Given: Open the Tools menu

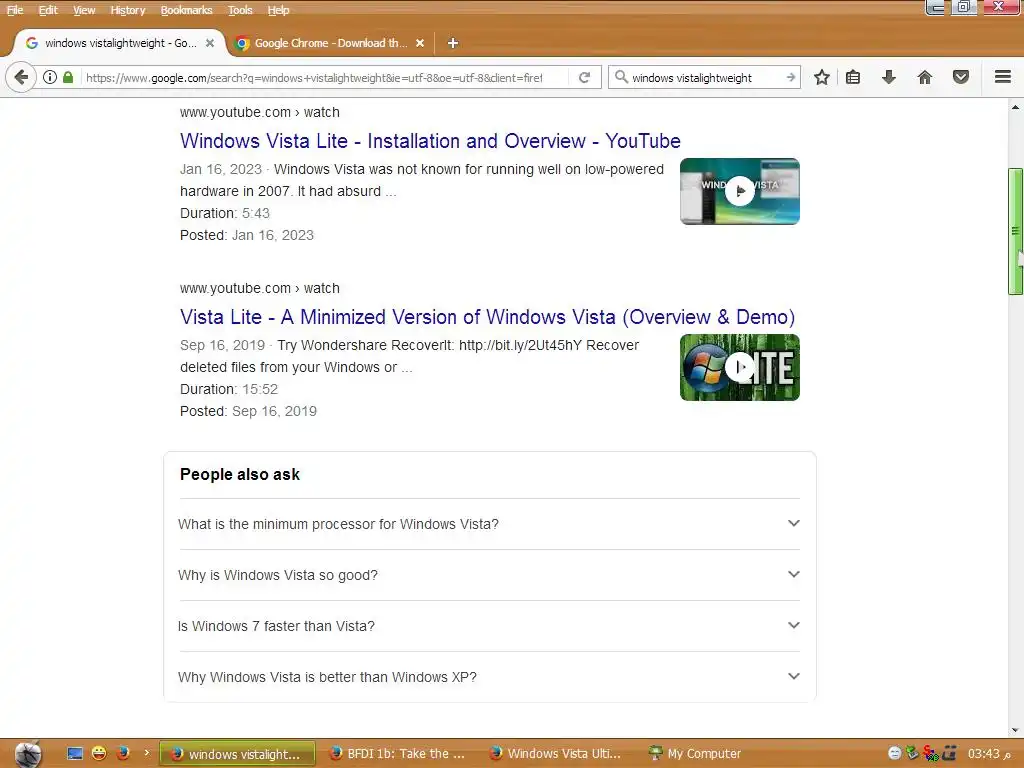Looking at the screenshot, I should pyautogui.click(x=240, y=10).
